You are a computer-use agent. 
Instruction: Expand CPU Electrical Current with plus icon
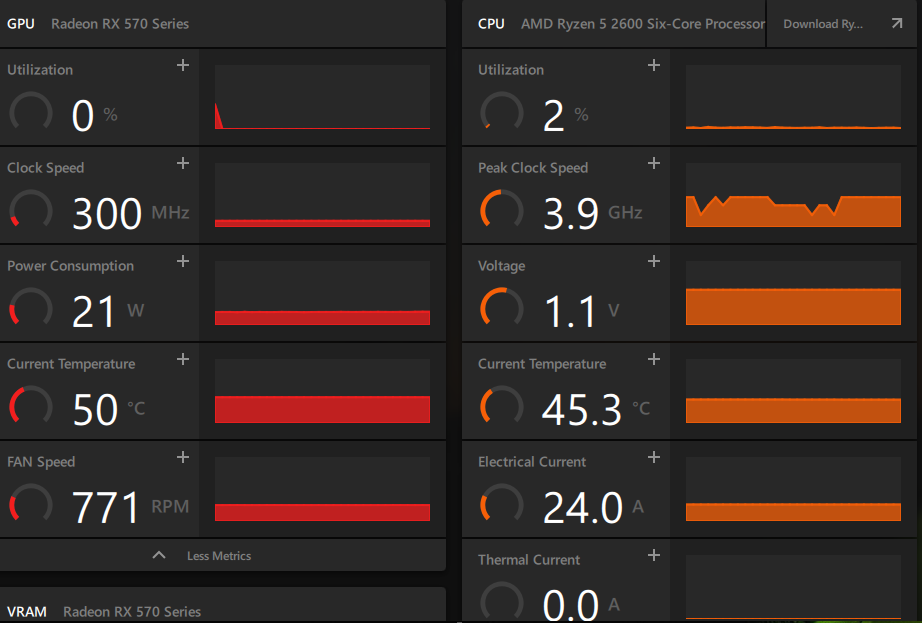click(654, 458)
